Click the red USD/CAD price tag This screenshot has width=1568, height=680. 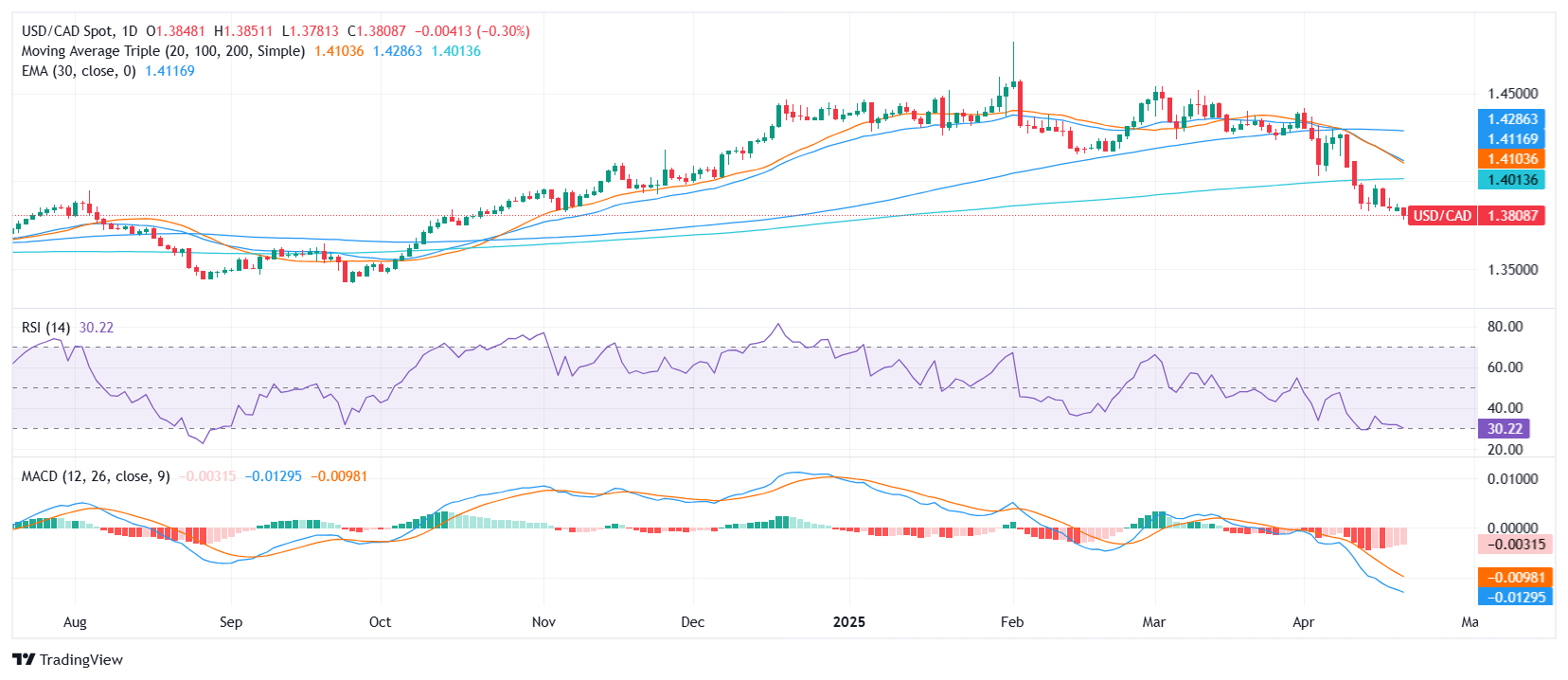pyautogui.click(x=1476, y=216)
